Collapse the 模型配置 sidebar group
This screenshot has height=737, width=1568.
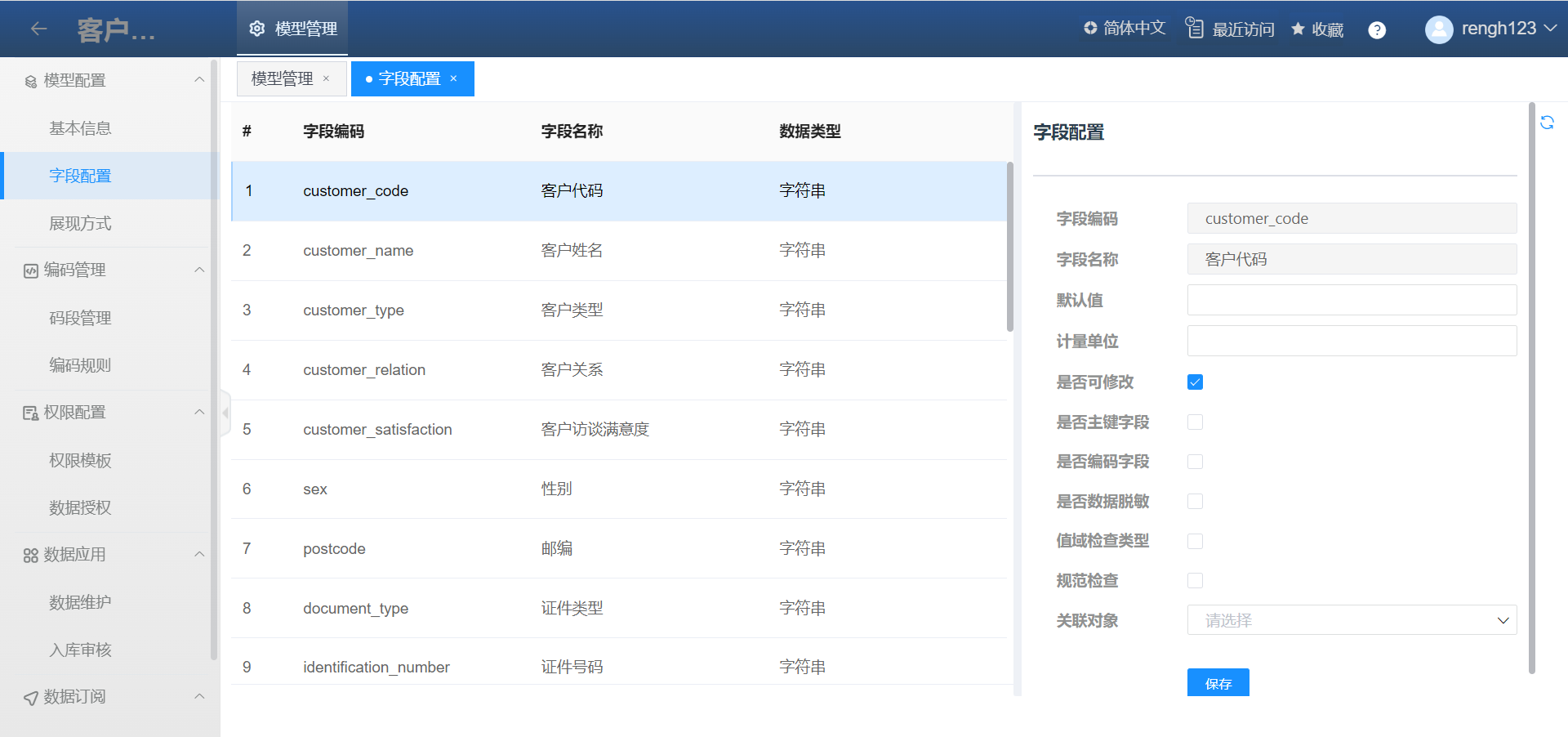click(199, 80)
